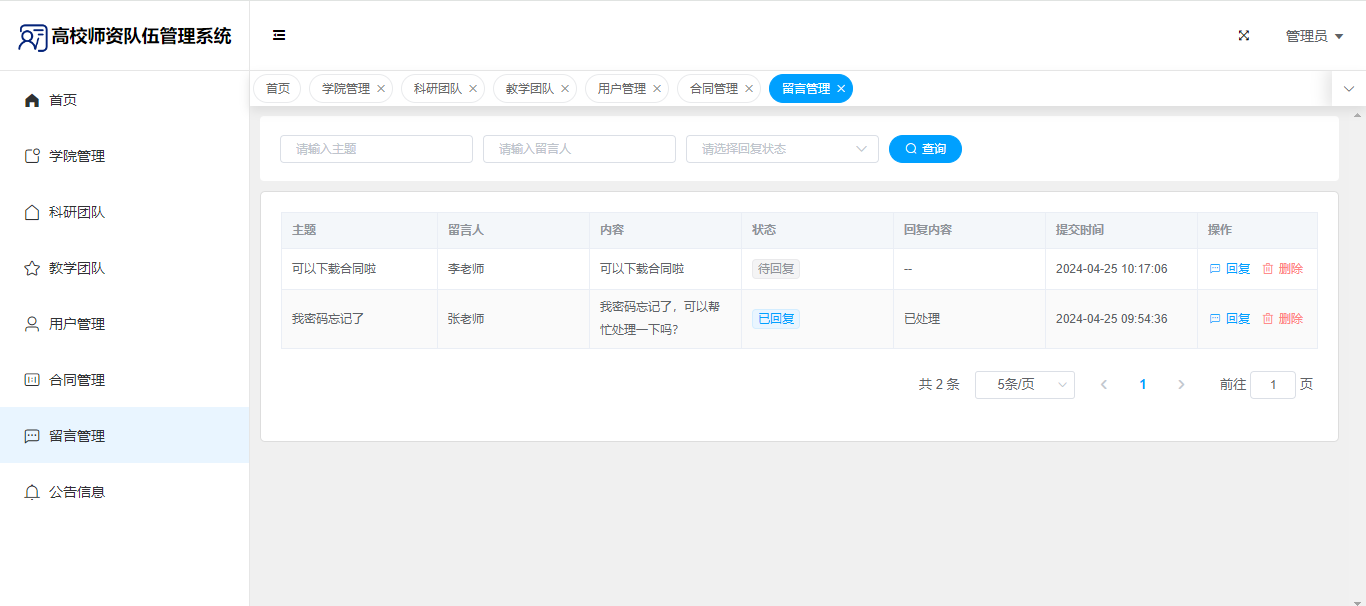Image resolution: width=1366 pixels, height=606 pixels.
Task: Go to the previous page arrow
Action: coord(1104,385)
